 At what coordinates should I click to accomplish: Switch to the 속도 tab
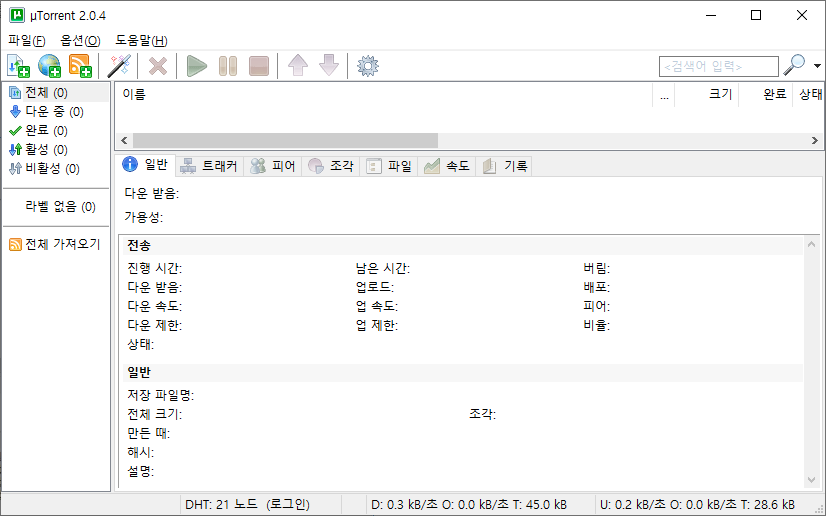click(x=447, y=166)
